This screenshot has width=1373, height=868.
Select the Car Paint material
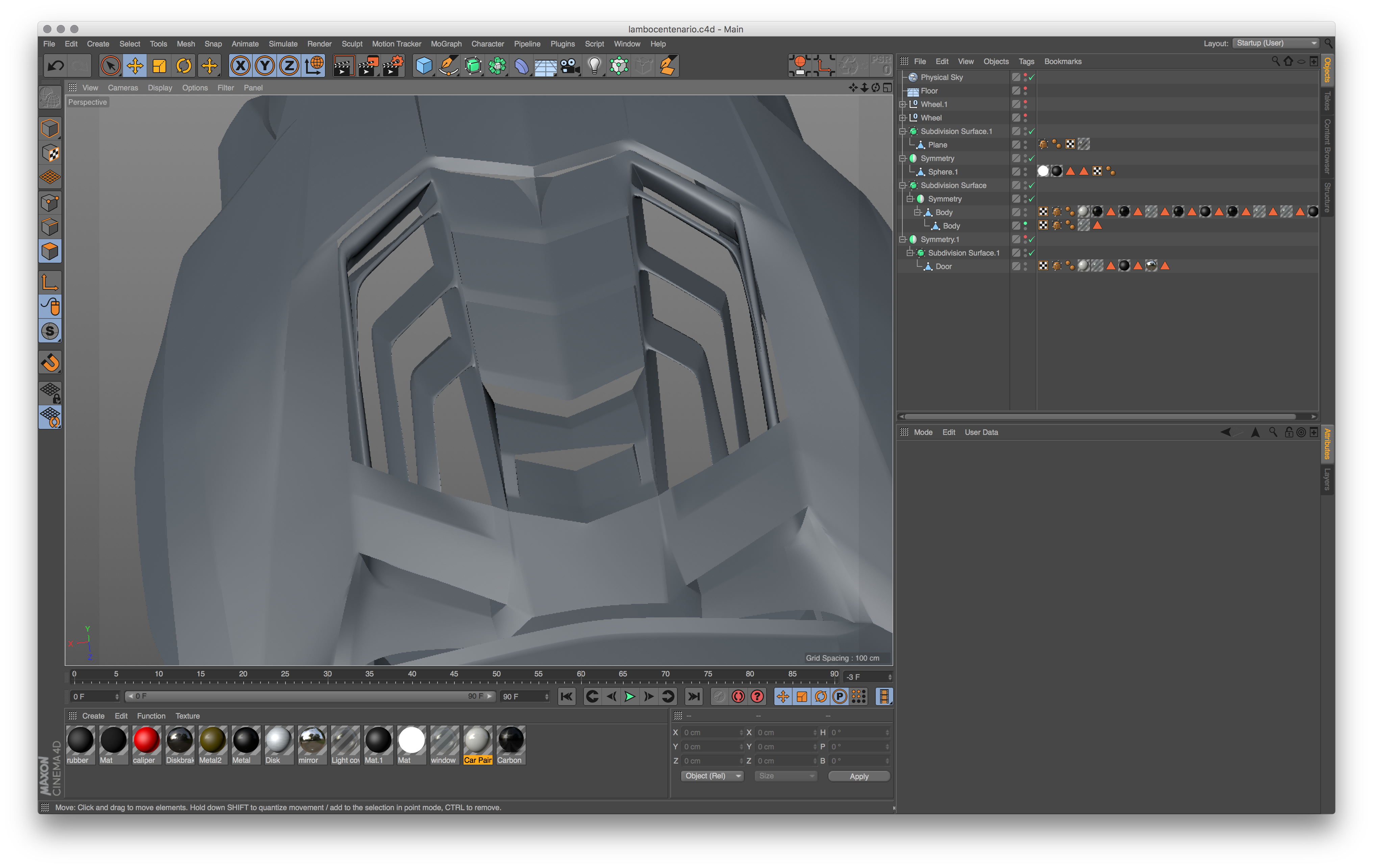click(x=477, y=744)
